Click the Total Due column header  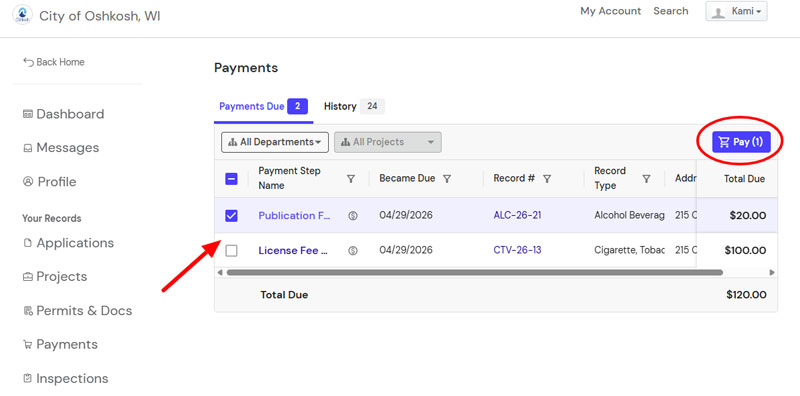pyautogui.click(x=744, y=179)
